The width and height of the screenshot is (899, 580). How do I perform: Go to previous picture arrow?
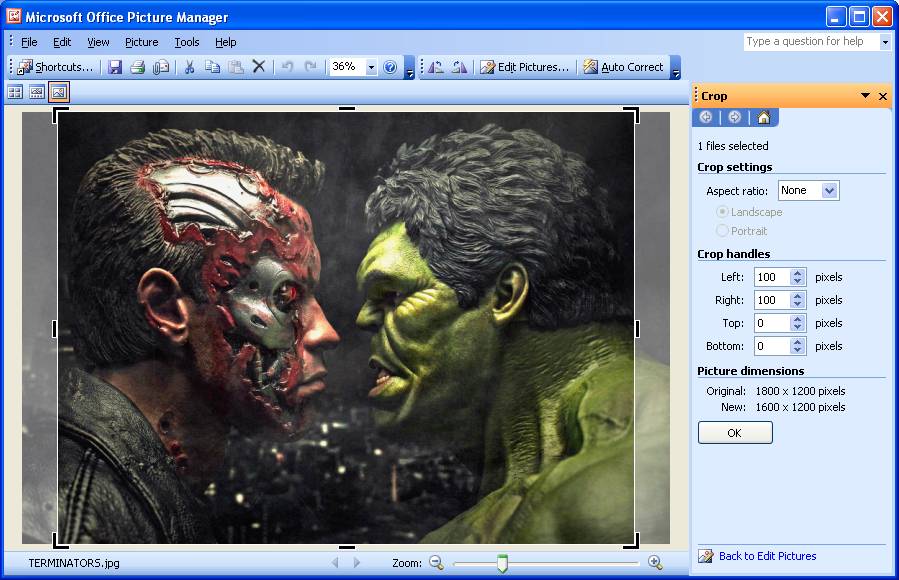[x=335, y=562]
